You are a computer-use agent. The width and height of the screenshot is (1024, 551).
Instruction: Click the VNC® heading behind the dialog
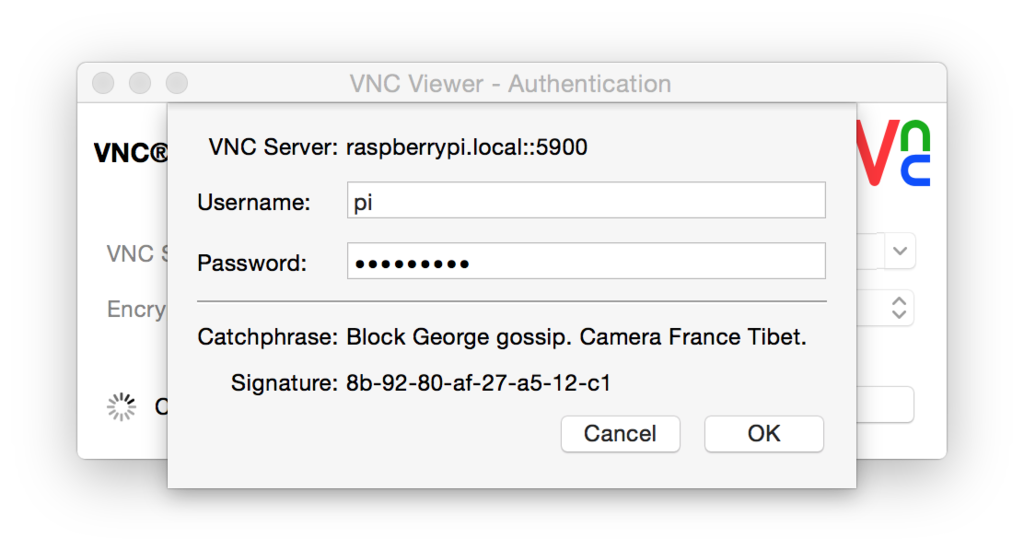131,153
